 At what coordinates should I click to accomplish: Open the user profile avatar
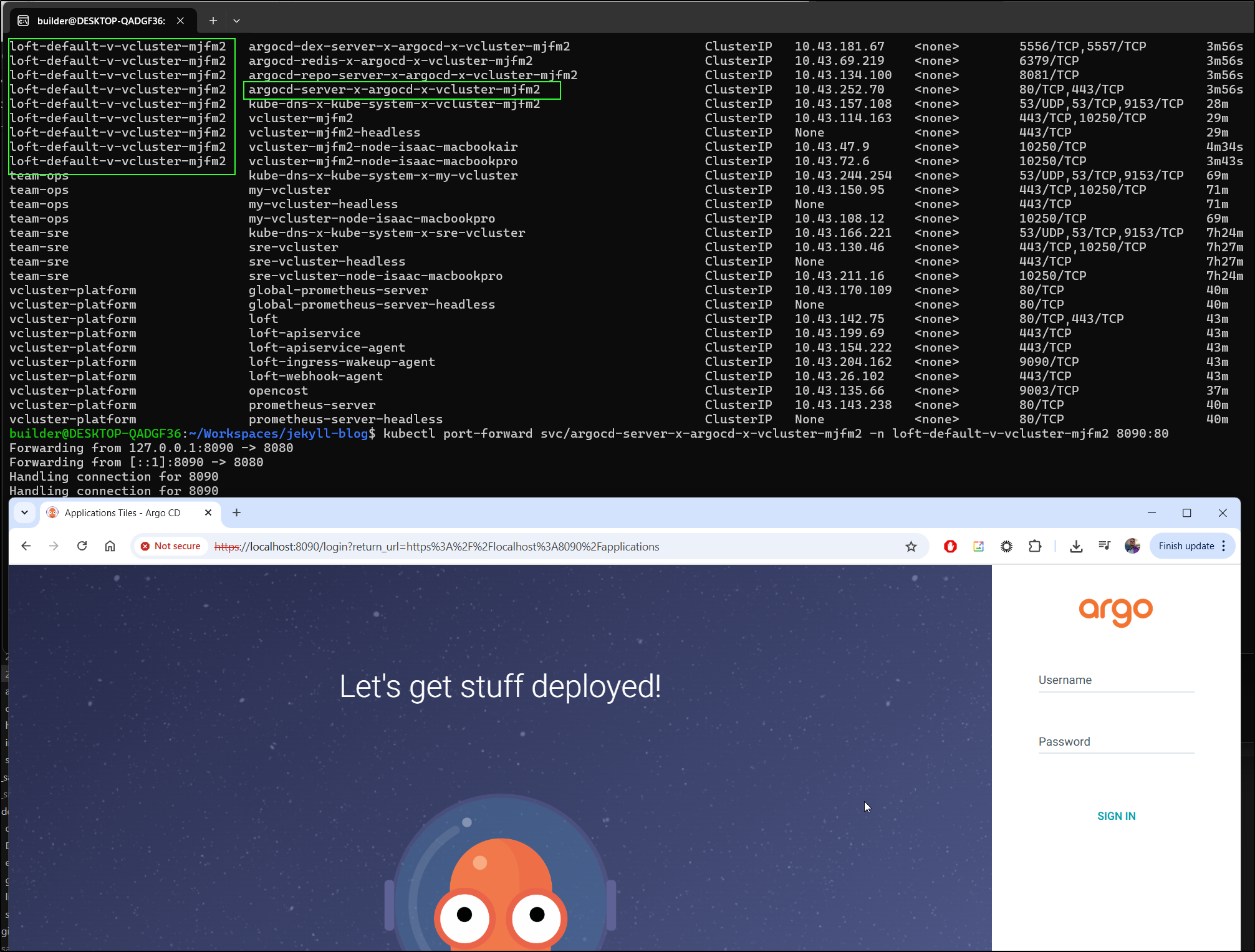pos(1132,546)
